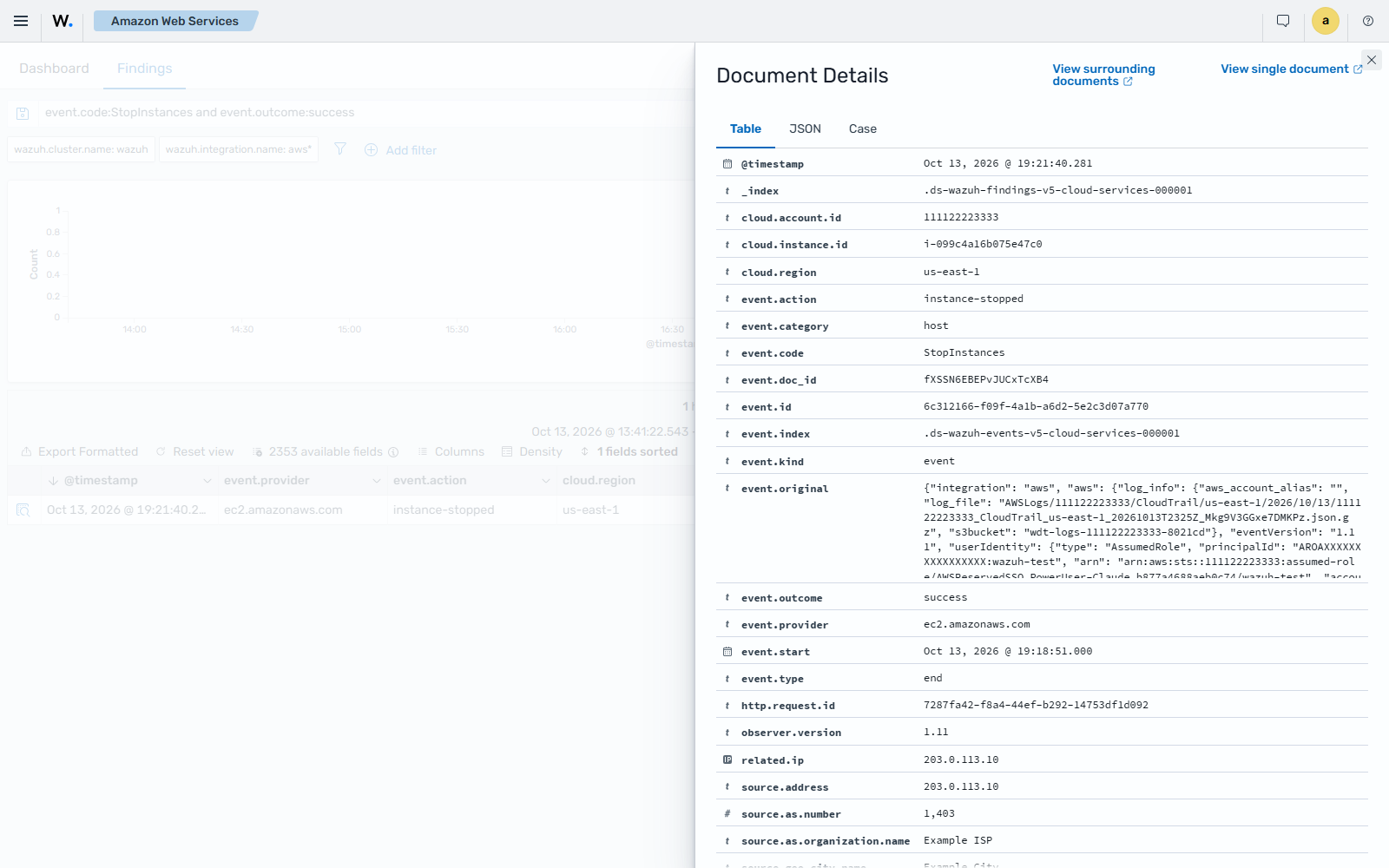Click the filter funnel icon
1389x868 pixels.
340,149
